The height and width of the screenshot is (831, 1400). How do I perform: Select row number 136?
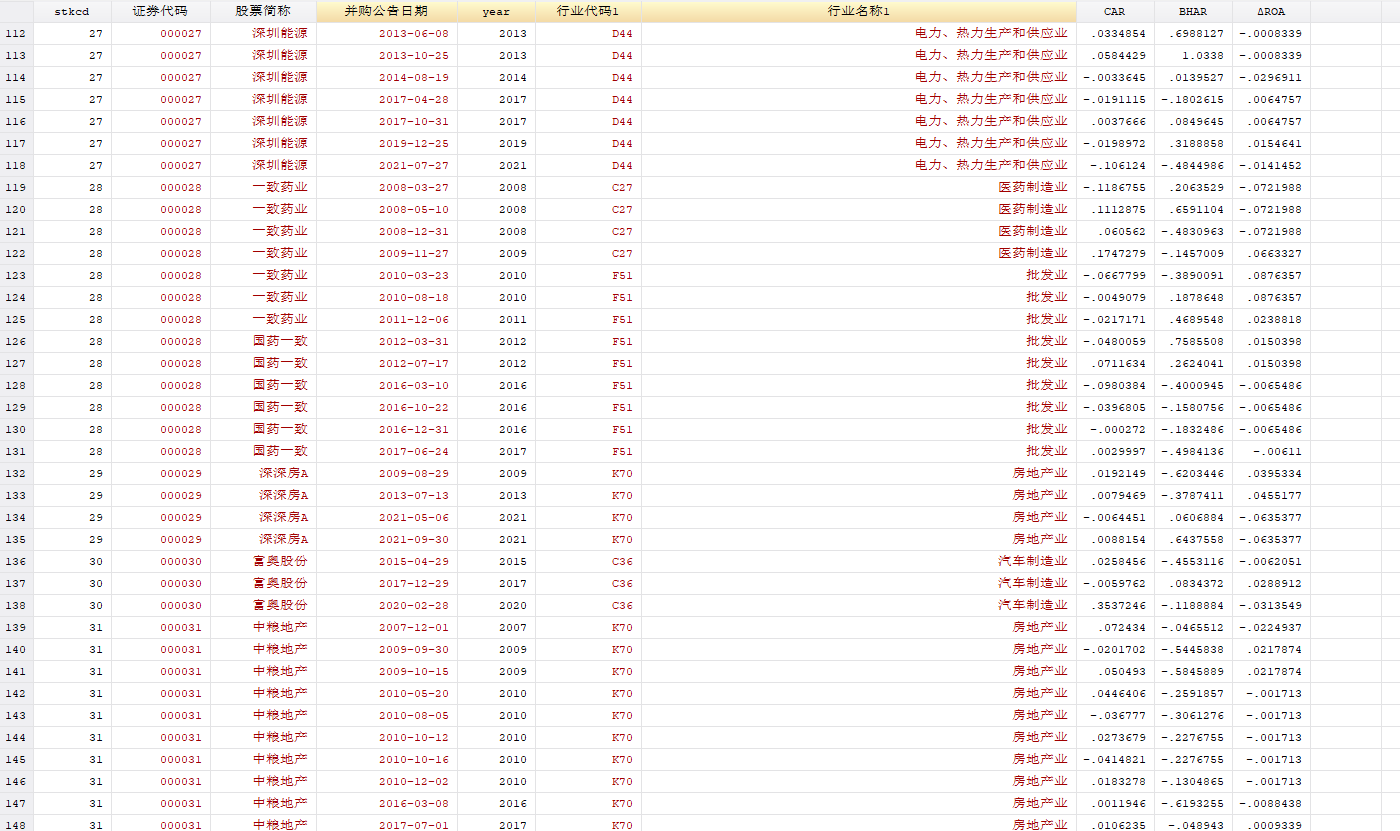click(x=16, y=561)
